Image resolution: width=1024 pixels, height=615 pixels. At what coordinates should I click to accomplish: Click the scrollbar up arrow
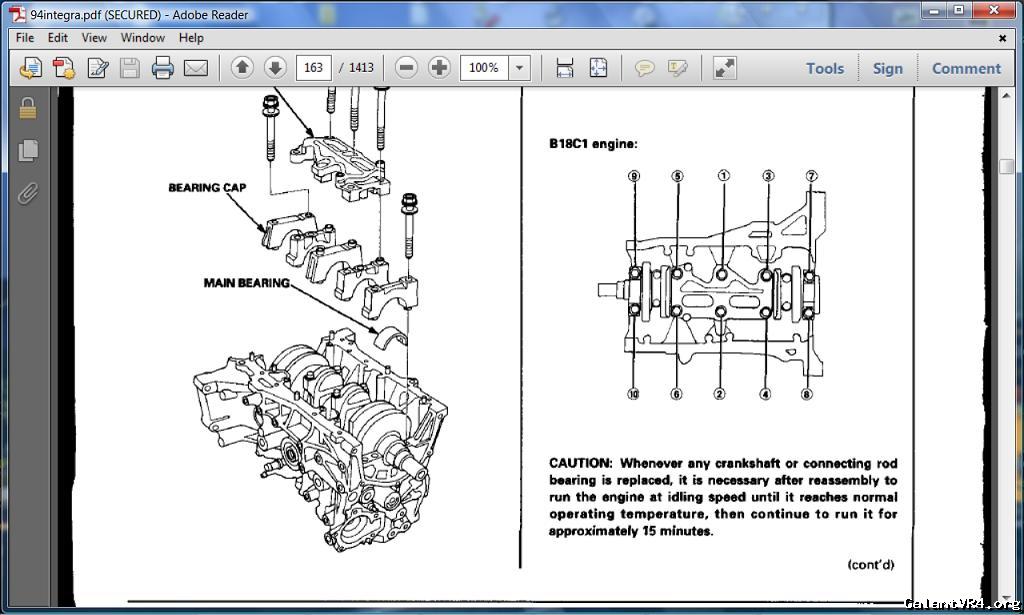pos(1006,96)
